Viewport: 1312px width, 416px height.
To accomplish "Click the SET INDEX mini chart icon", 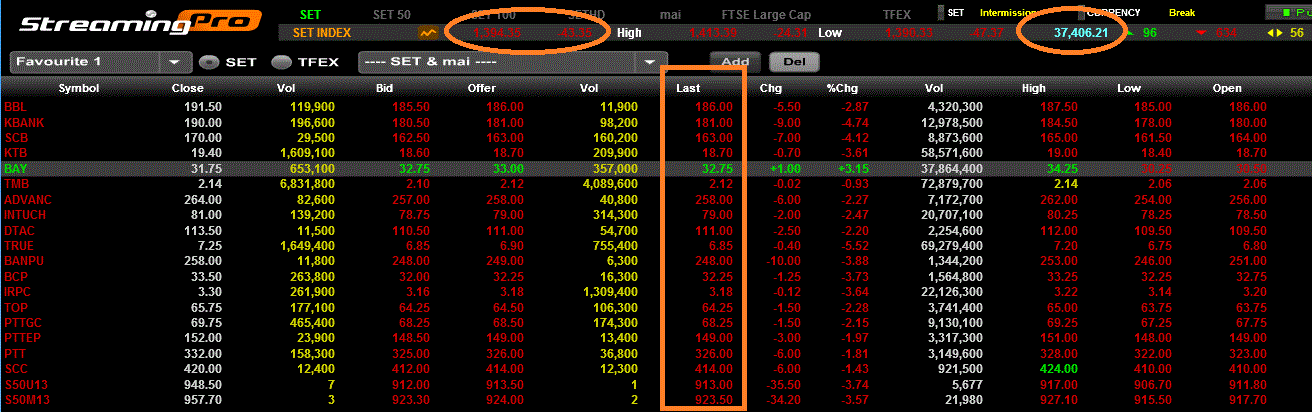I will tap(428, 33).
